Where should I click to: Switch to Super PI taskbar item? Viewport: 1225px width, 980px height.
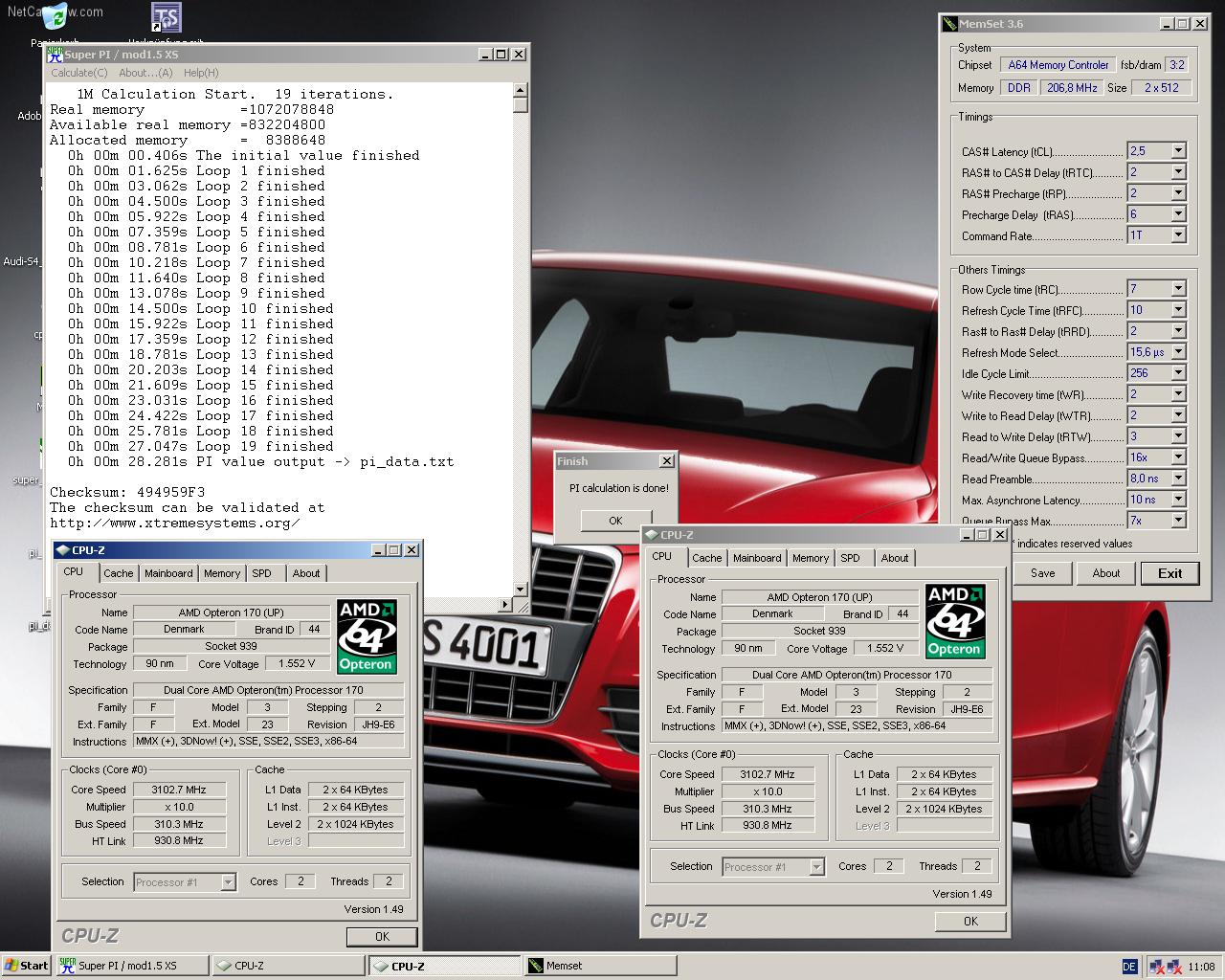coord(131,966)
